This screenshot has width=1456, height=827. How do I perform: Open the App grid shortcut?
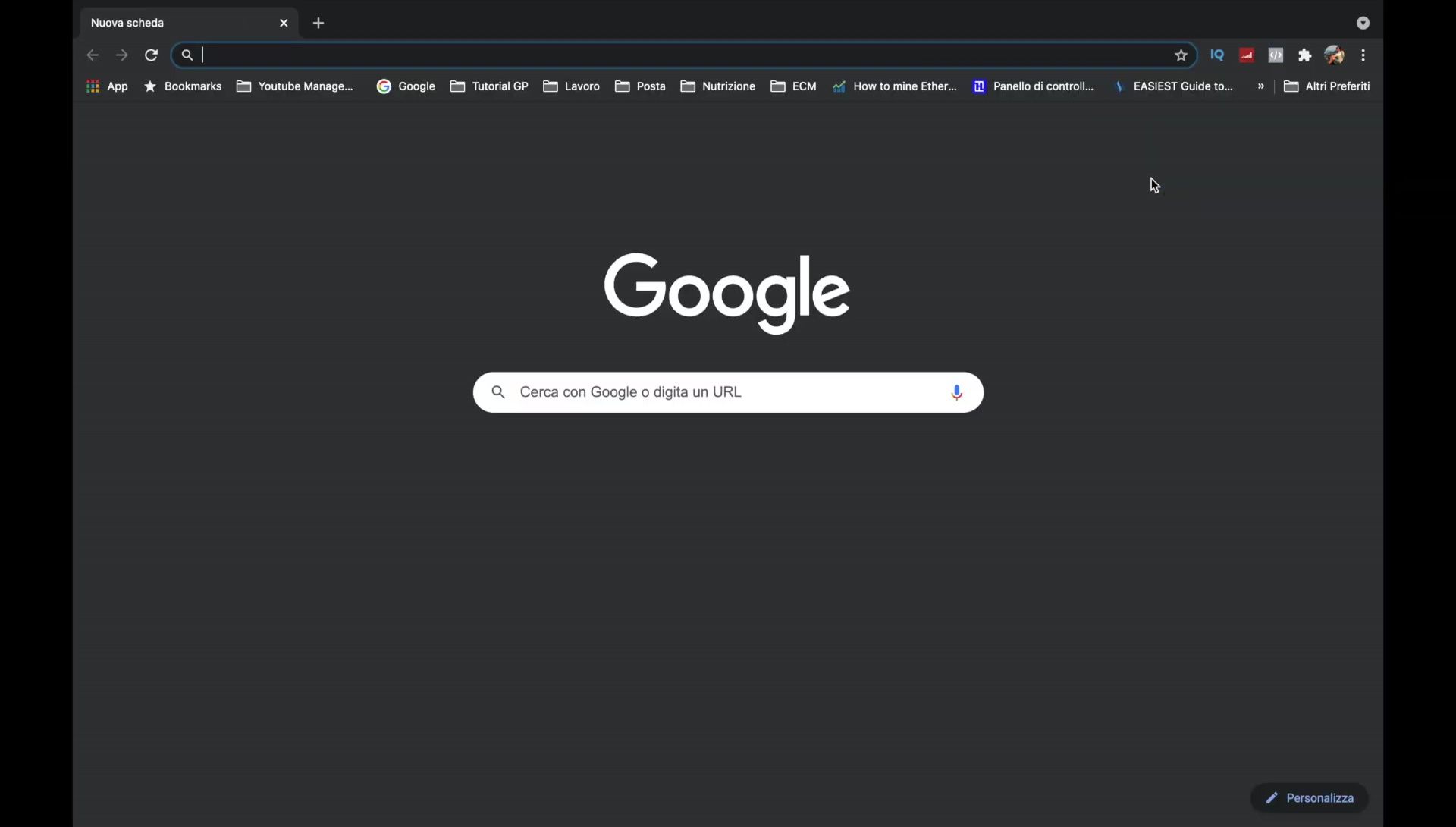[x=107, y=86]
